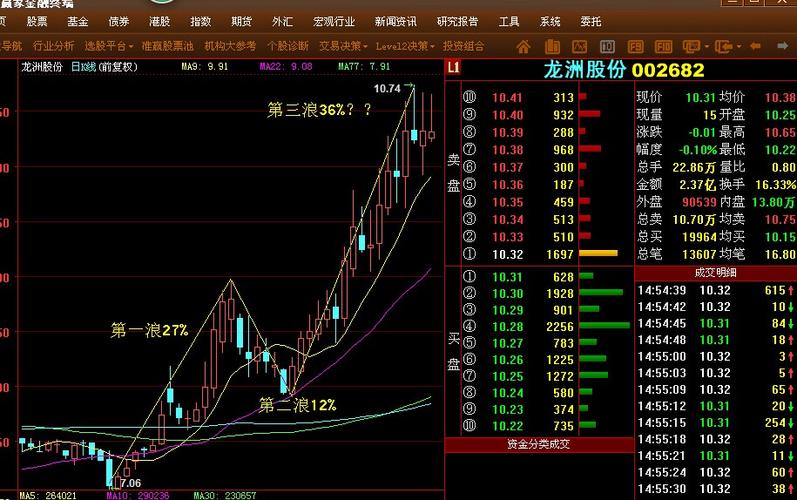Open the 指数 menu
The height and width of the screenshot is (500, 797).
click(201, 21)
